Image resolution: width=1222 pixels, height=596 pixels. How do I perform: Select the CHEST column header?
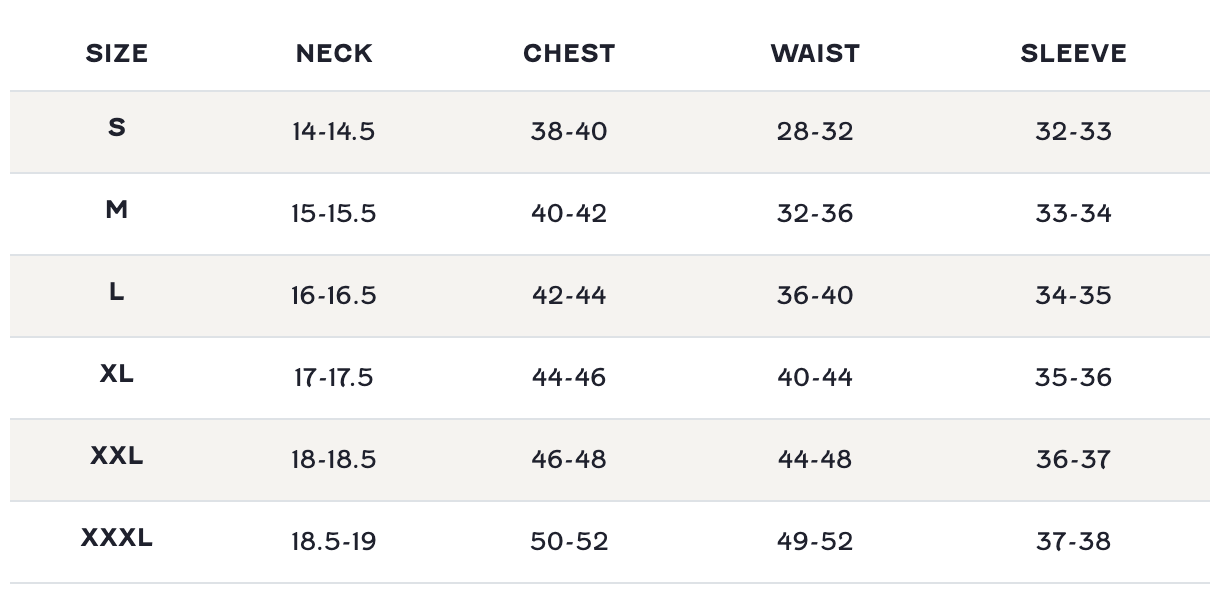(x=569, y=54)
